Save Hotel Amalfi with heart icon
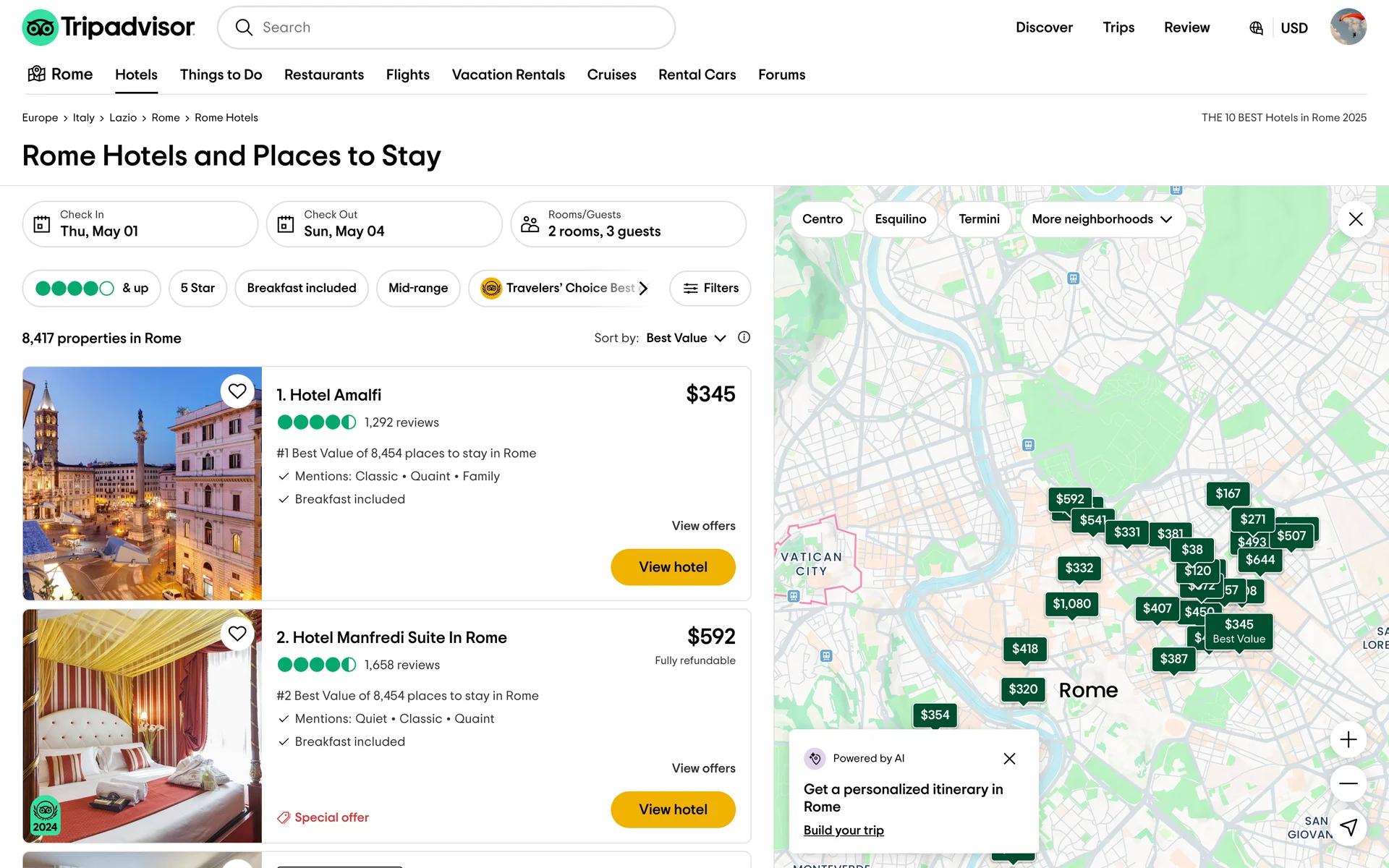 click(x=237, y=391)
